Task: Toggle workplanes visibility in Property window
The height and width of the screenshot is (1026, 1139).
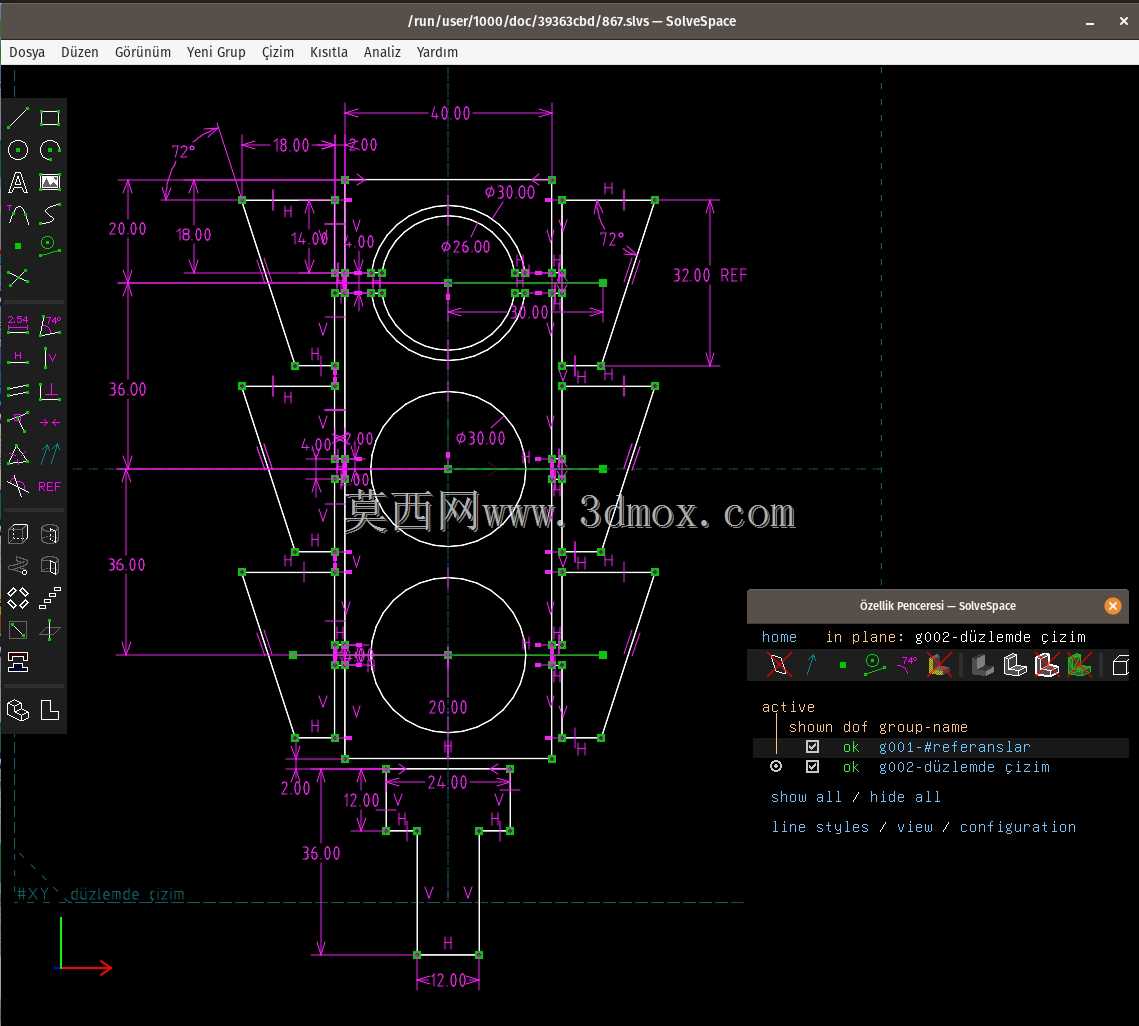Action: click(x=779, y=665)
